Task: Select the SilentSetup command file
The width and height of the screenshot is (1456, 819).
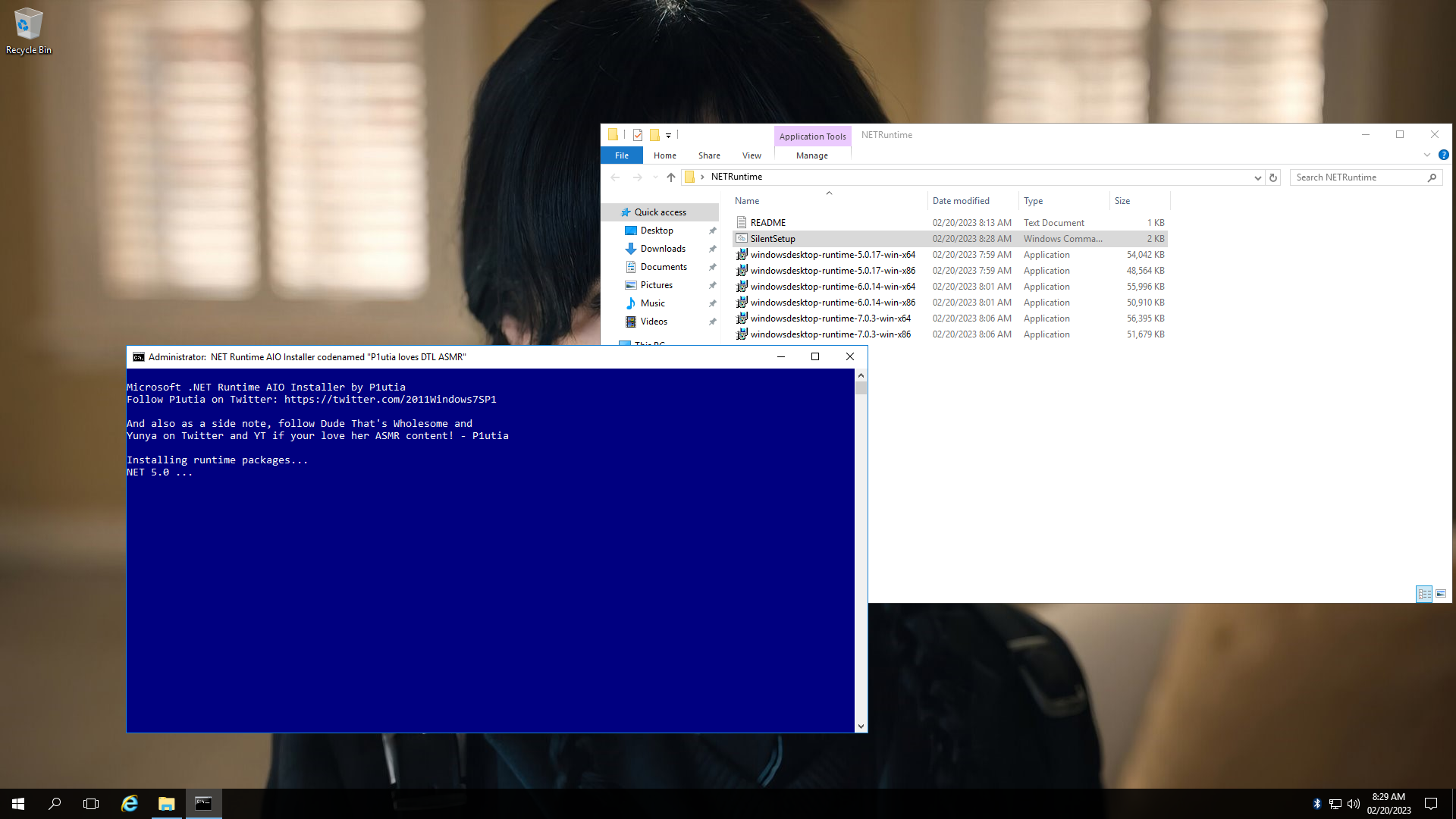Action: point(772,239)
